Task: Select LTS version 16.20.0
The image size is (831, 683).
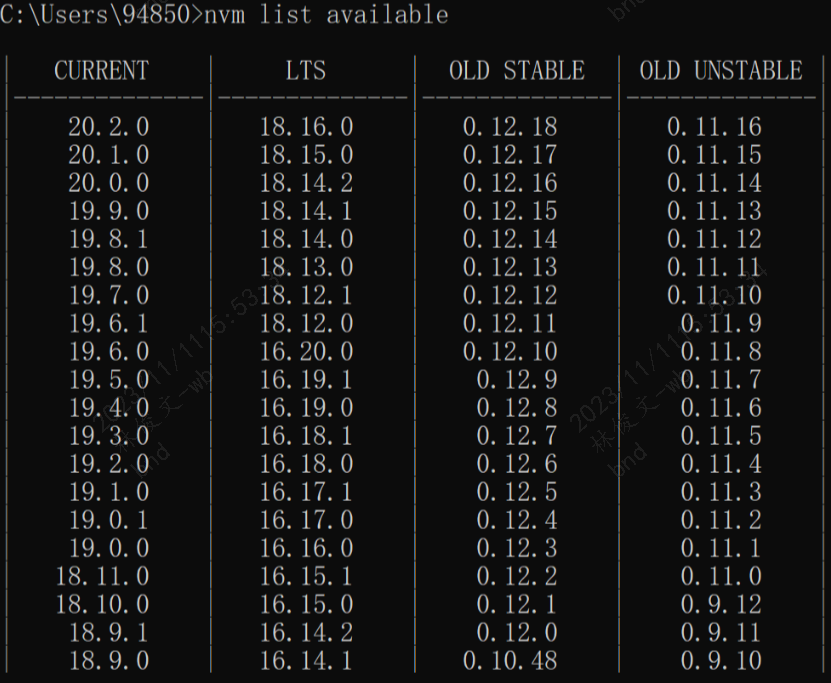Action: click(306, 352)
